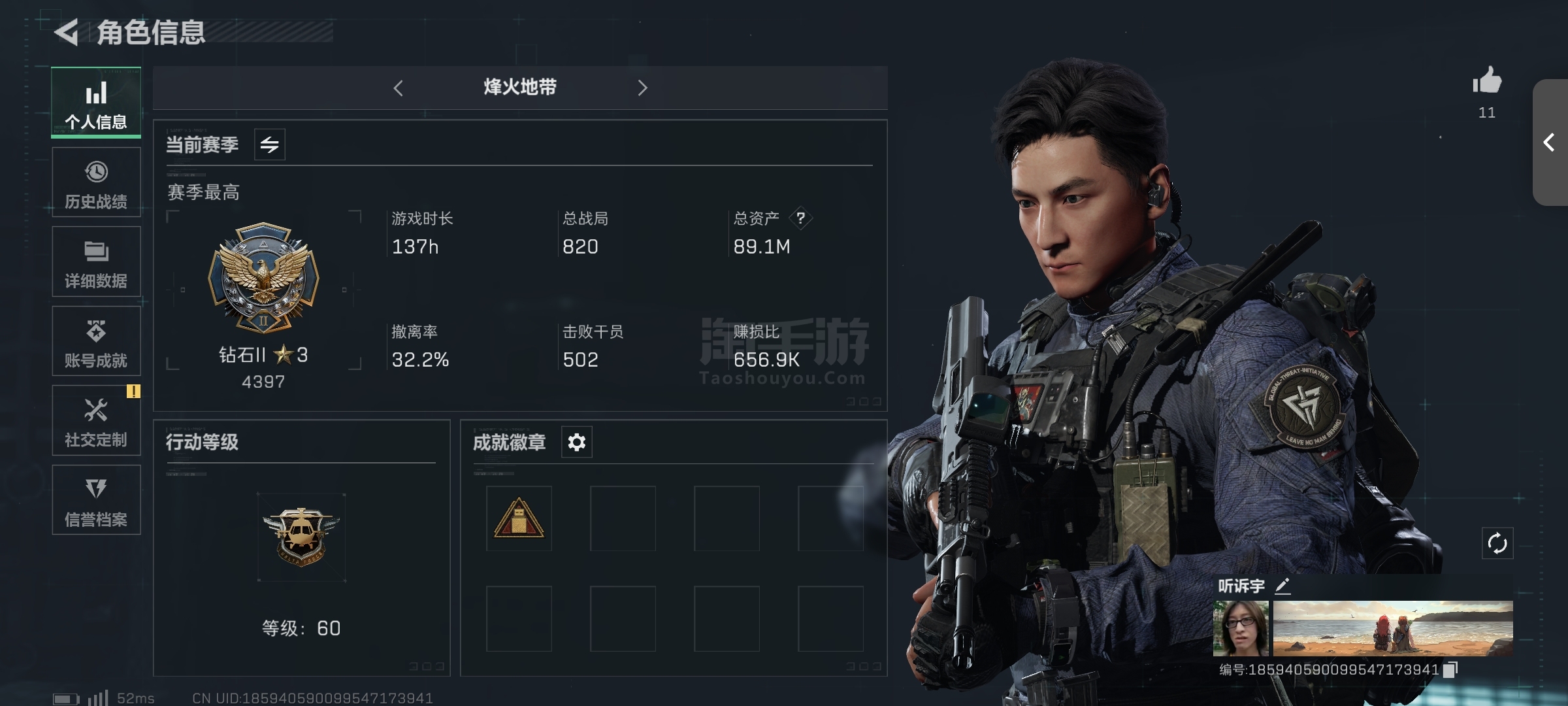Image resolution: width=1568 pixels, height=706 pixels.
Task: Open the 社交定制 customization section
Action: point(96,420)
